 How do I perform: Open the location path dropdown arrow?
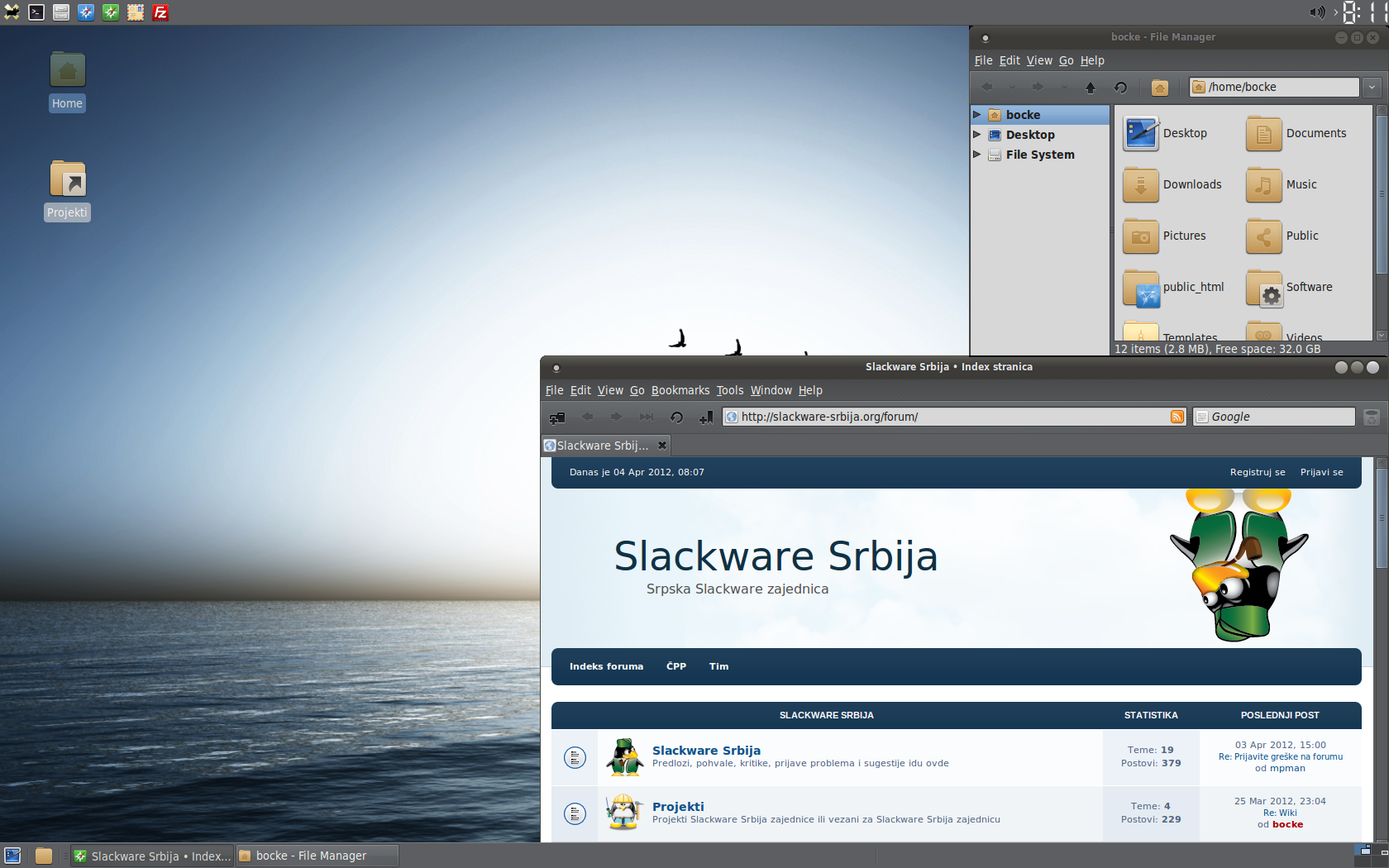1372,87
